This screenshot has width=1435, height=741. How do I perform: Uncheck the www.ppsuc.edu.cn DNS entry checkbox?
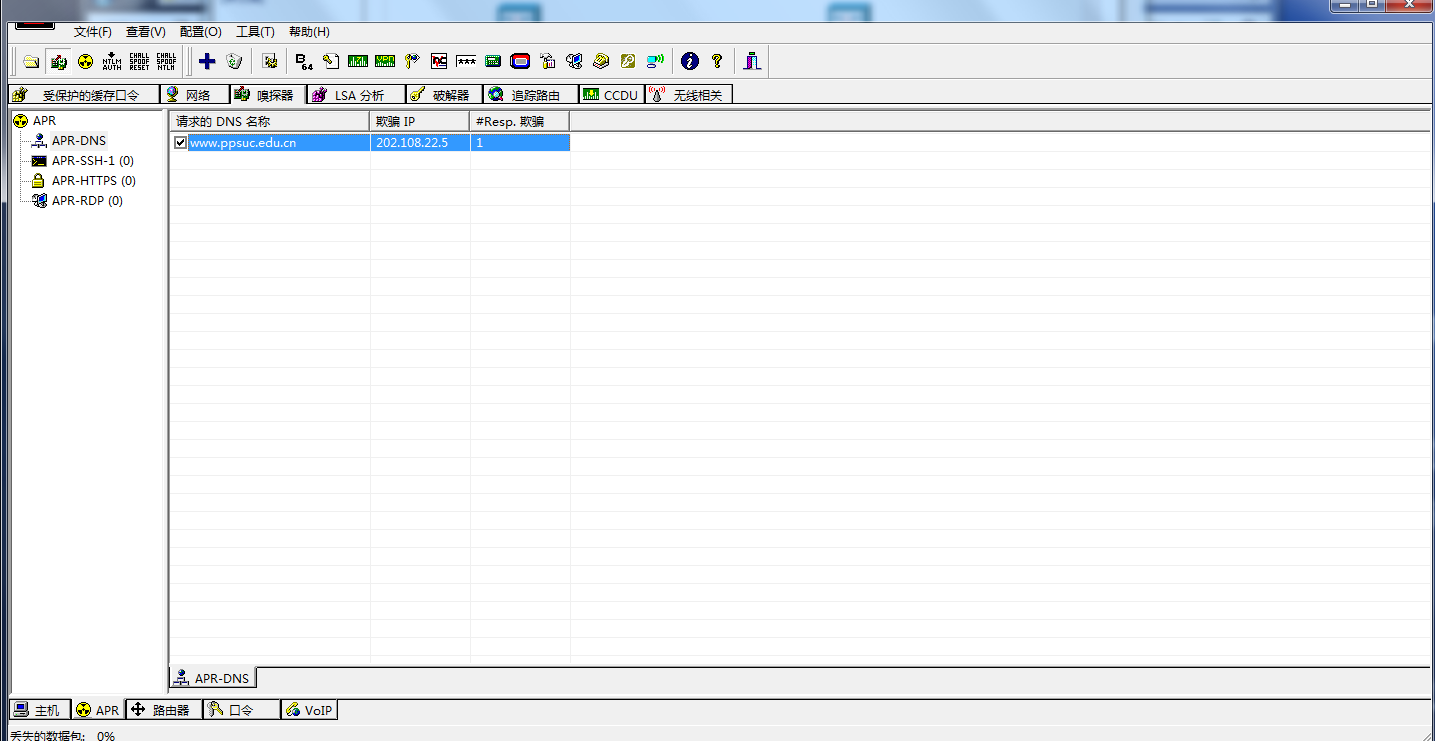180,143
